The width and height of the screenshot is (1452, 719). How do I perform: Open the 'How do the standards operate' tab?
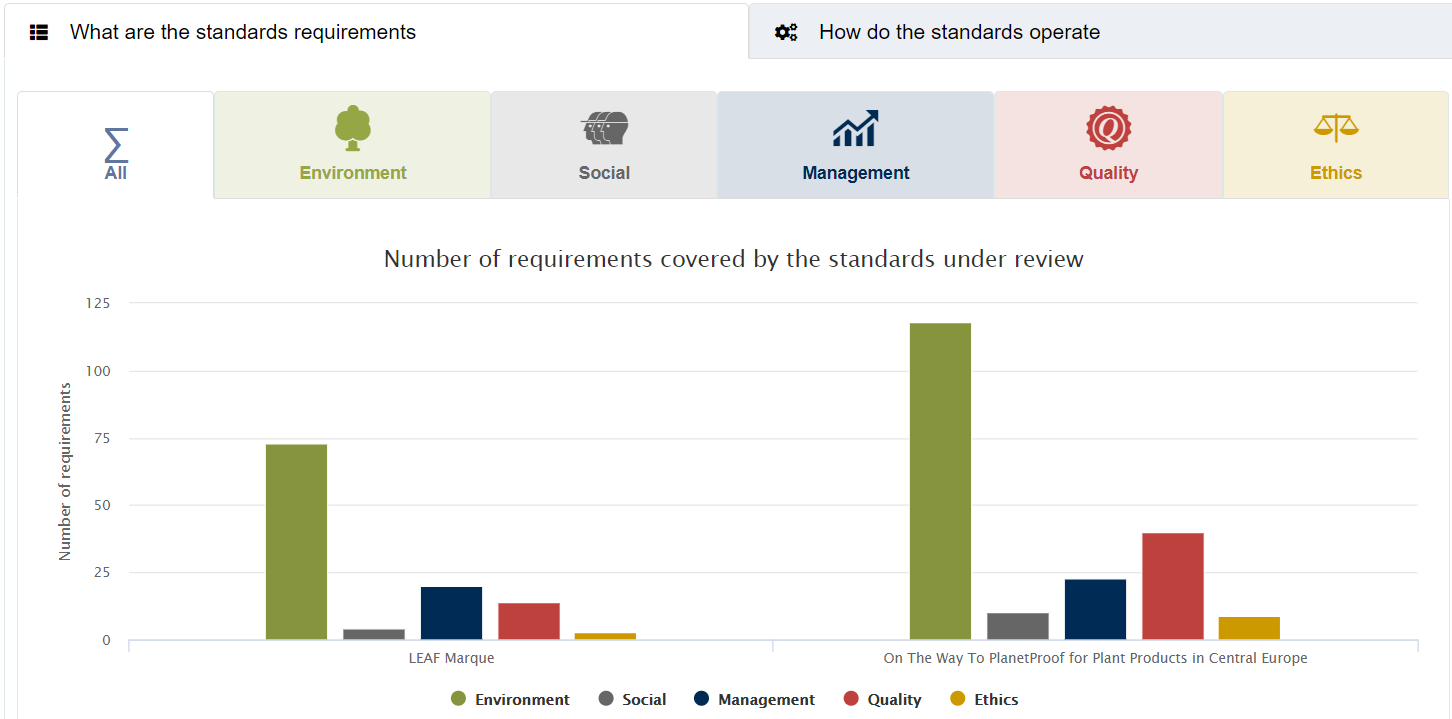tap(959, 32)
